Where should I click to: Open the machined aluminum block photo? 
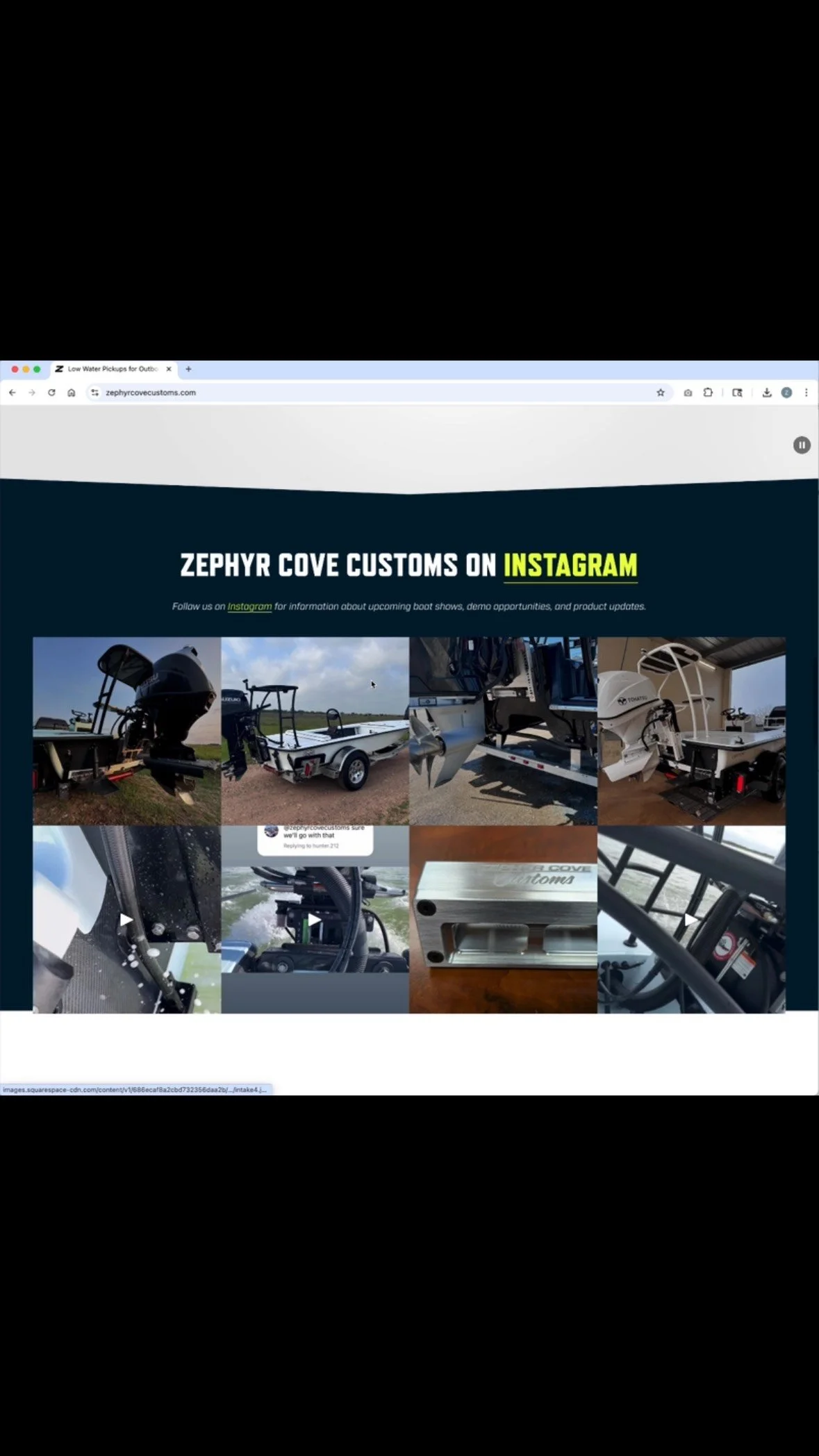pyautogui.click(x=503, y=920)
